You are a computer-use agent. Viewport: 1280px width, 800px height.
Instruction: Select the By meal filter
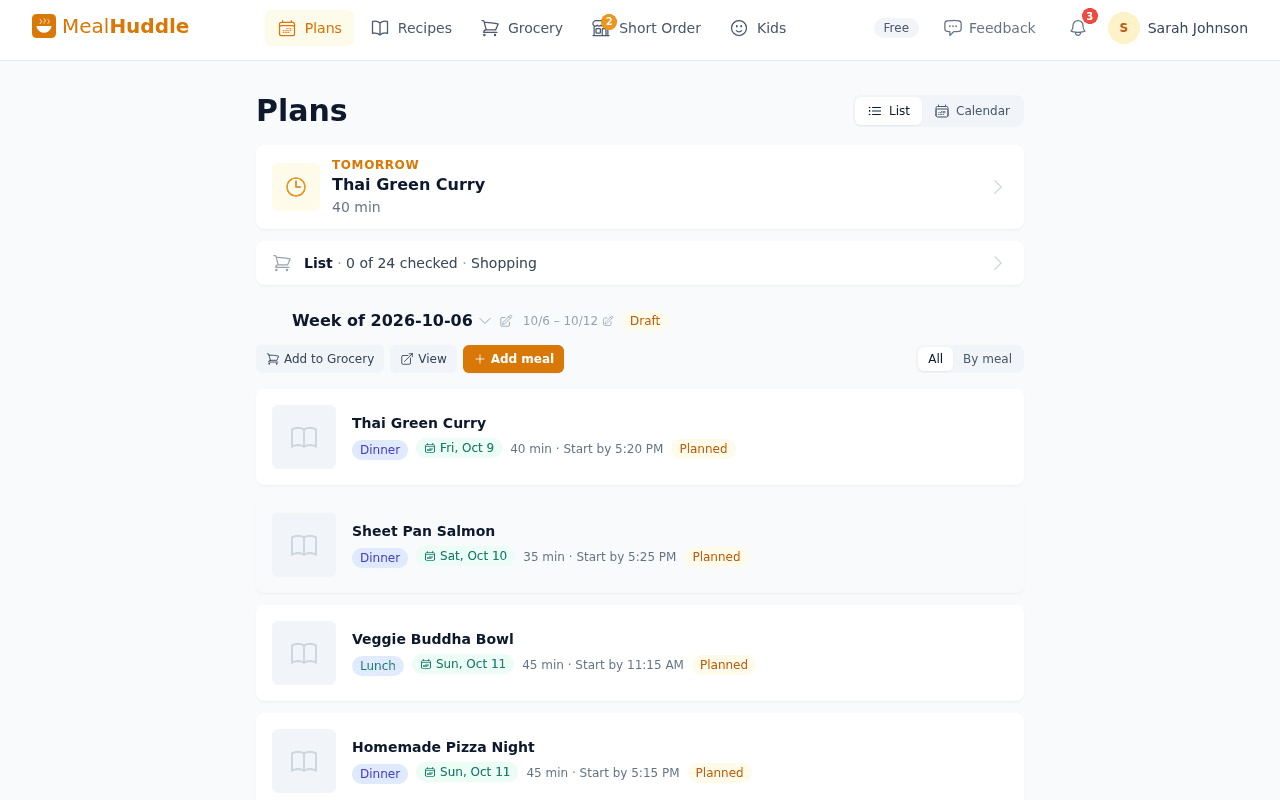[987, 359]
